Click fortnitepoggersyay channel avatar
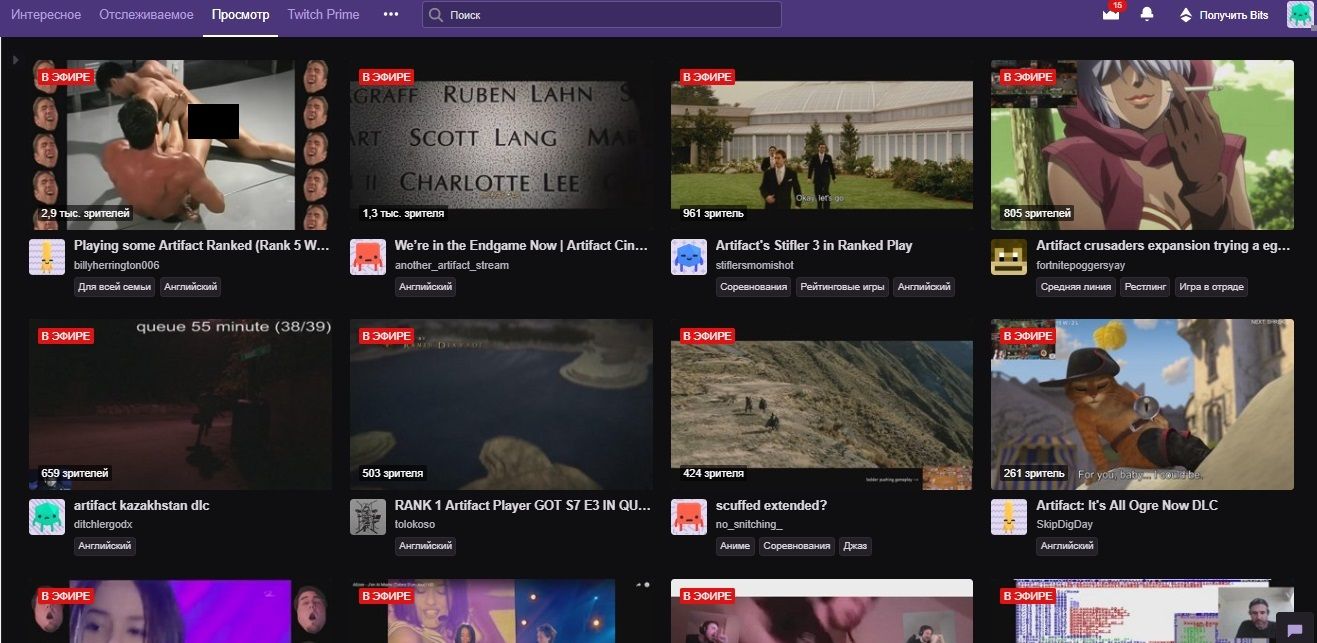 1009,257
